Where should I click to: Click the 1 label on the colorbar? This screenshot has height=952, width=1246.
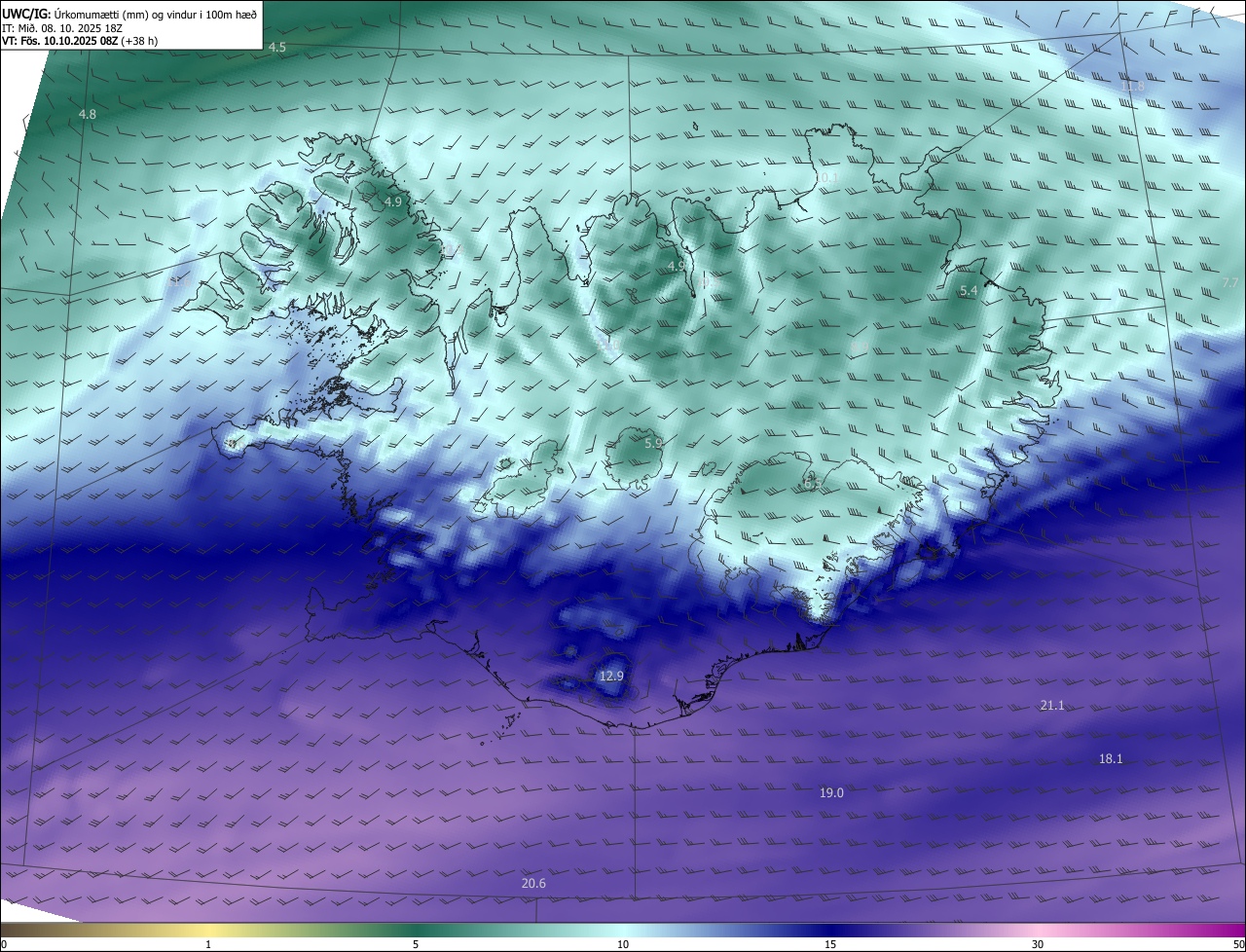(209, 944)
